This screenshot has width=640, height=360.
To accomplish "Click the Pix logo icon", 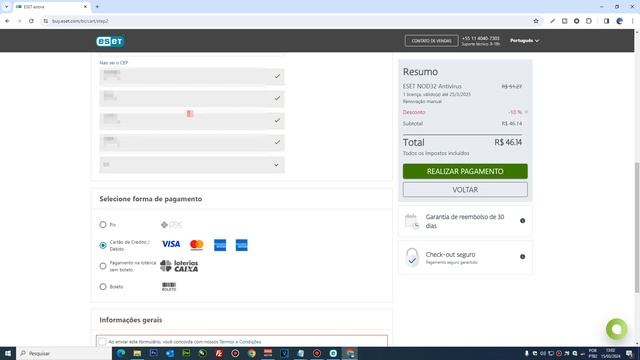I will 171,224.
